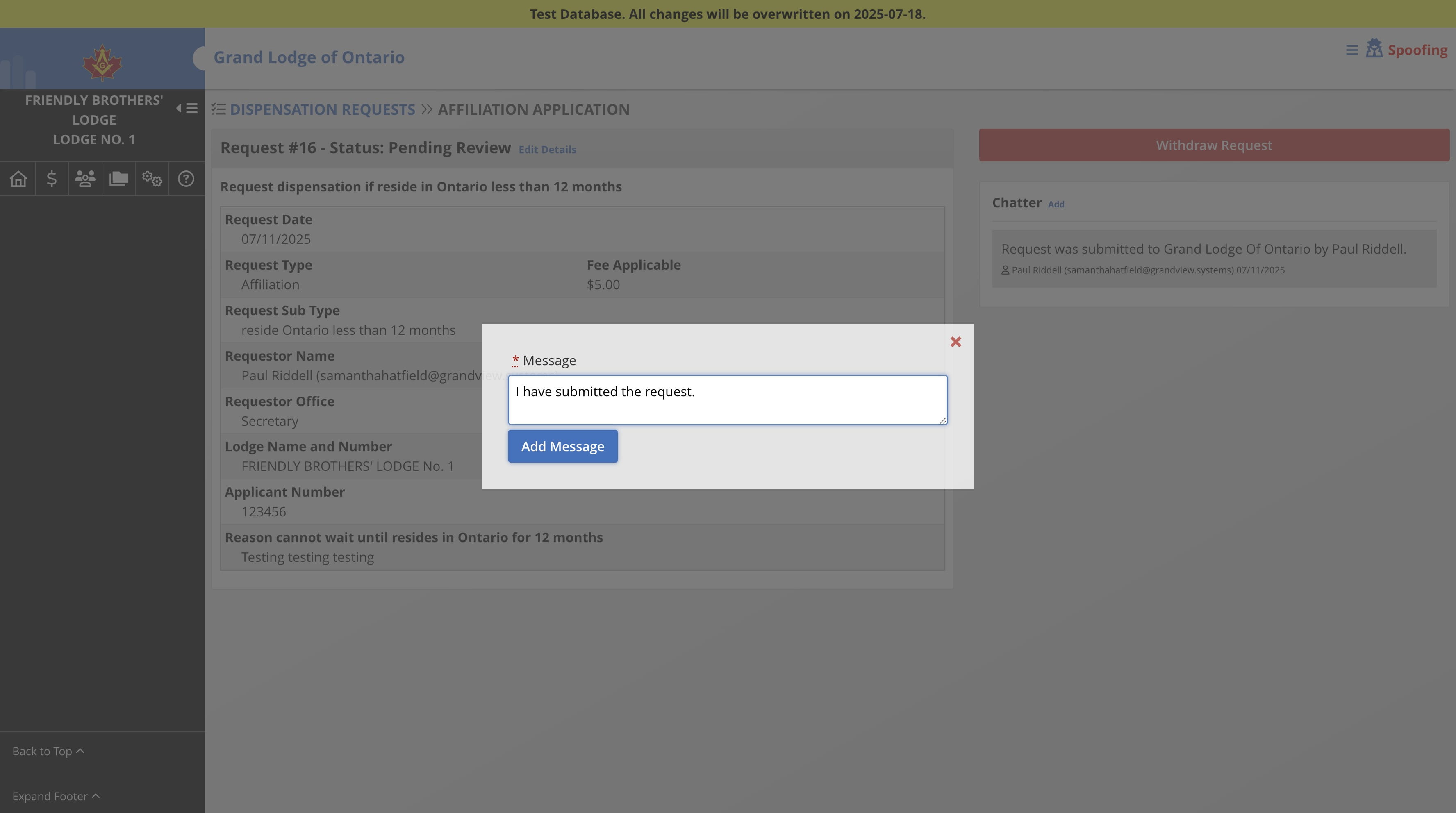Click Expand Footer in sidebar
The width and height of the screenshot is (1456, 813).
click(56, 797)
